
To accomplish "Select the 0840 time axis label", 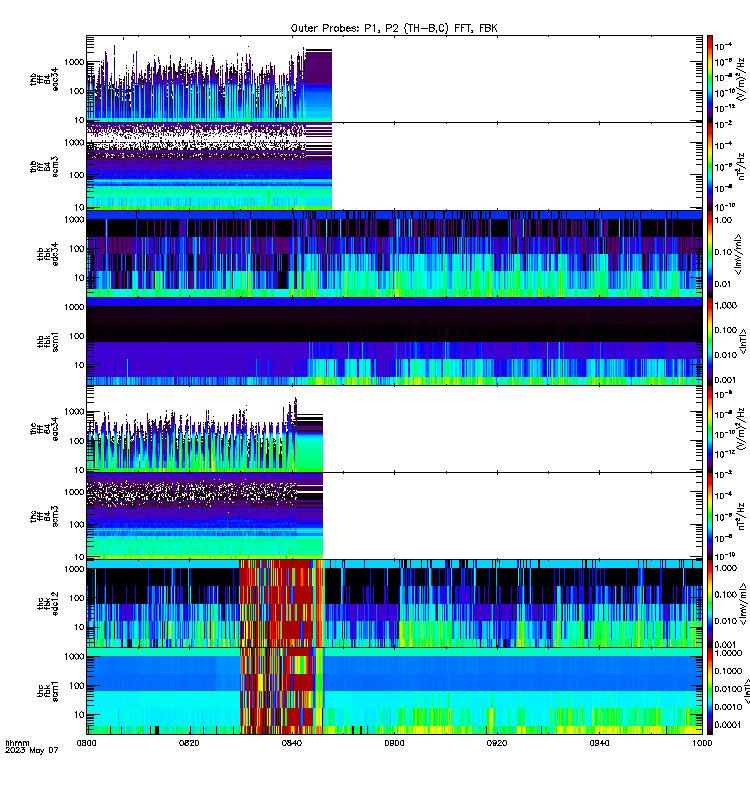I will [291, 743].
